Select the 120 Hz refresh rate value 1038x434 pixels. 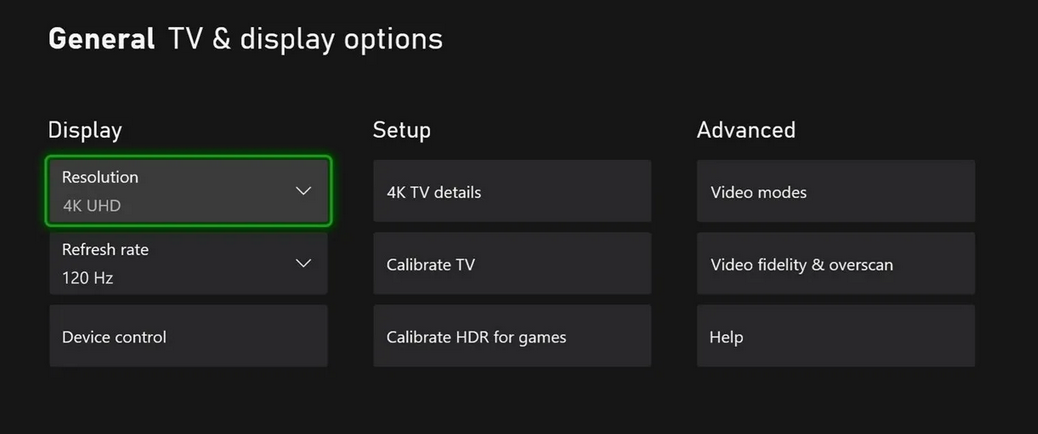click(87, 278)
